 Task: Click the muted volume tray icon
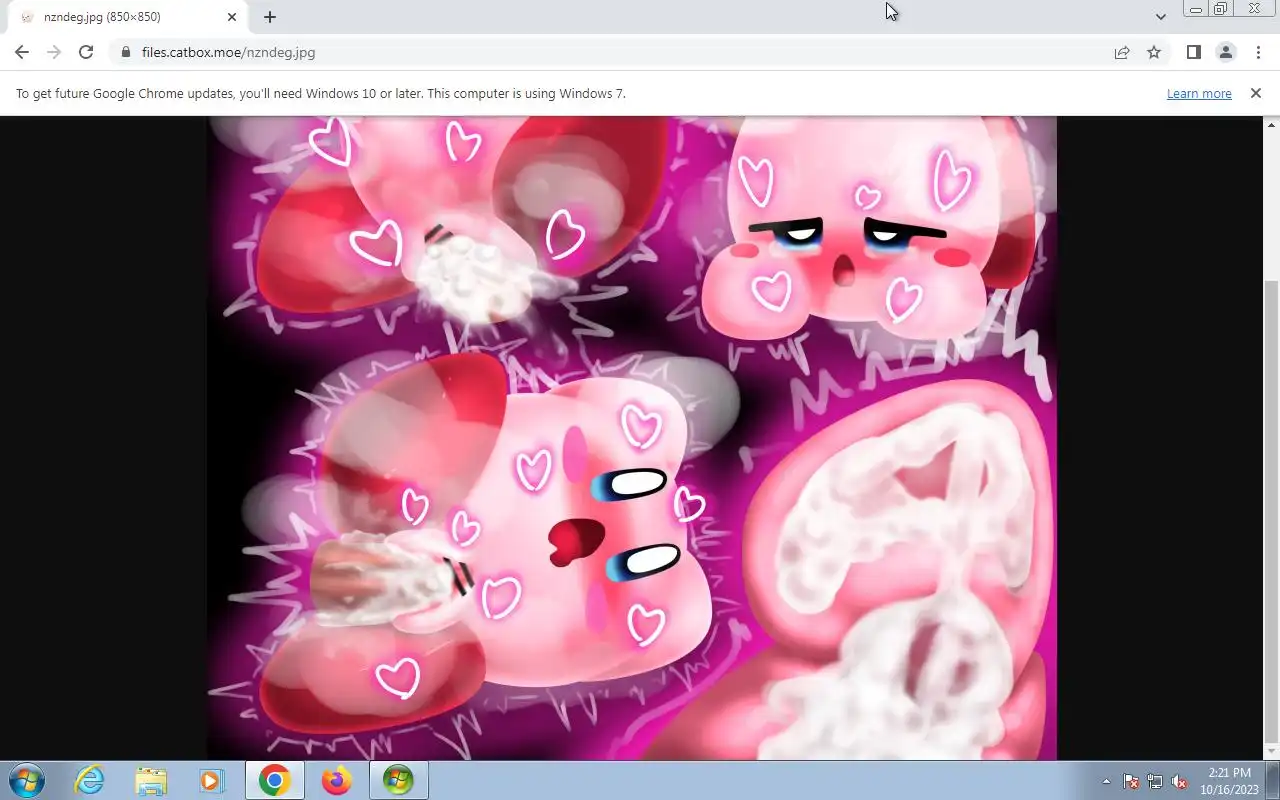coord(1179,781)
